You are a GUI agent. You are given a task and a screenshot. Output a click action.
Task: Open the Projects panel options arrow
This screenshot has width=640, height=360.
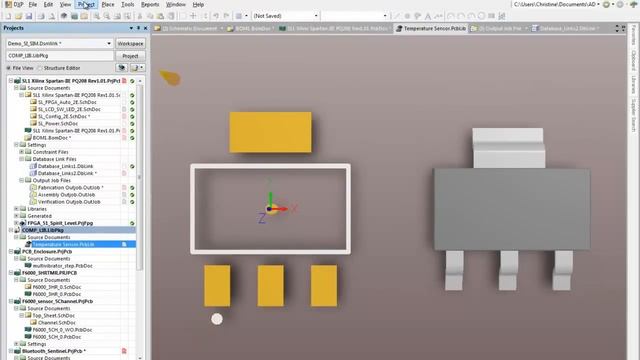click(x=131, y=28)
